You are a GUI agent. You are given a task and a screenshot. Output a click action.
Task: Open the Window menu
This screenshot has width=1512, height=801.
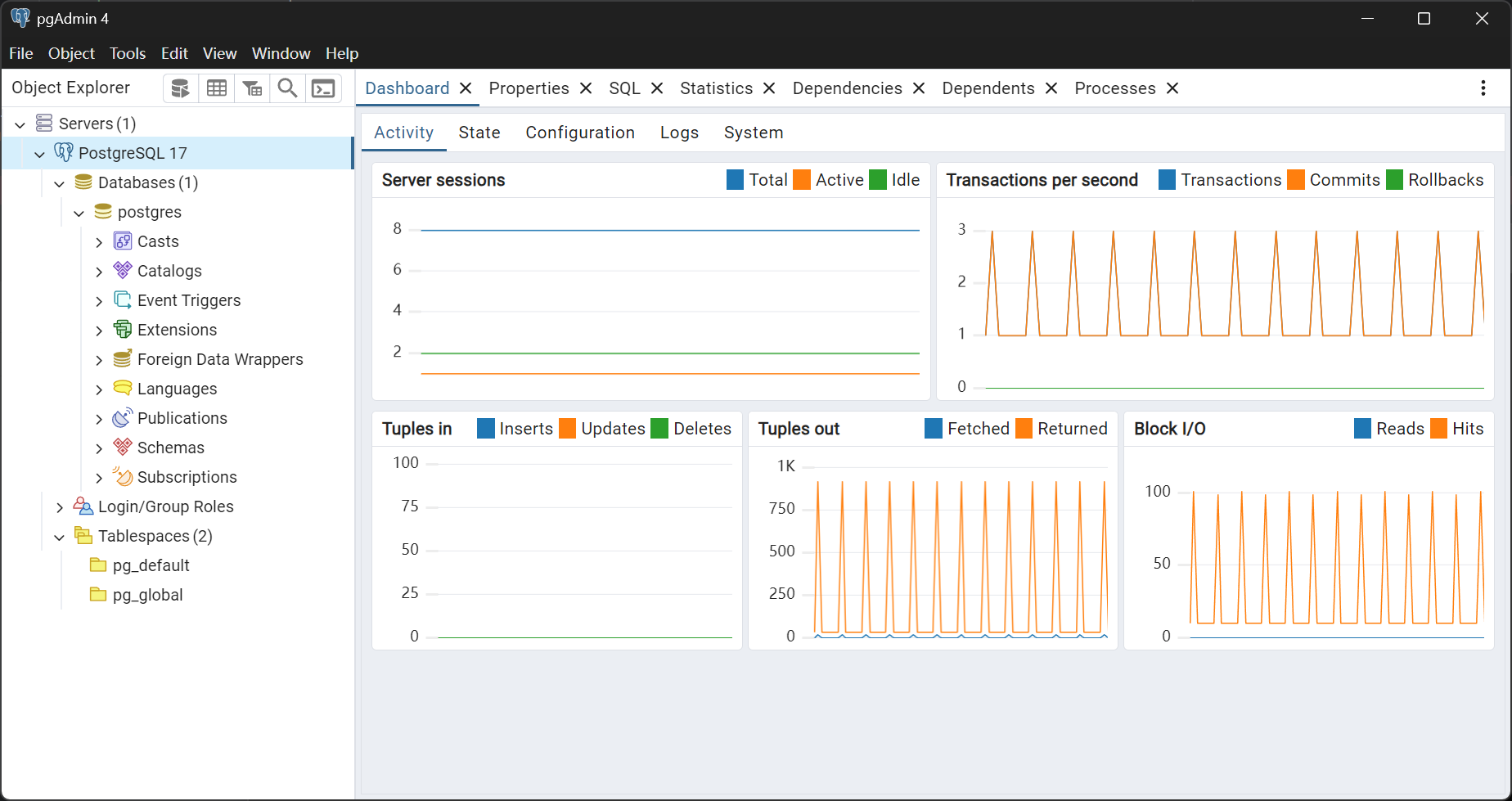click(x=281, y=53)
